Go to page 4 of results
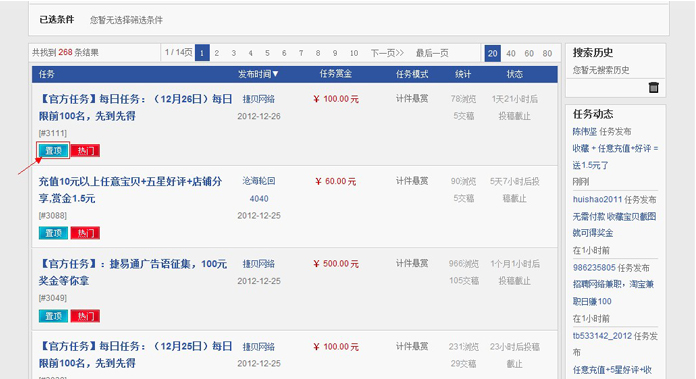This screenshot has height=379, width=696. click(250, 53)
